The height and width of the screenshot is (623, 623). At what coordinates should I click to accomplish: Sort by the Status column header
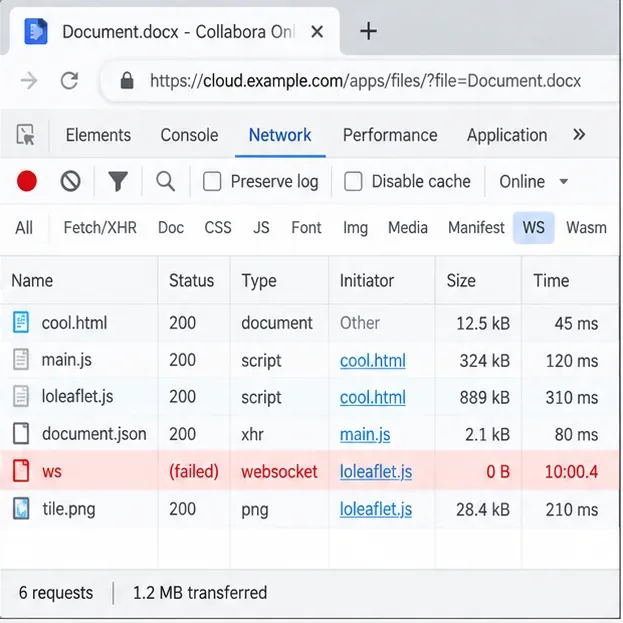coord(192,281)
